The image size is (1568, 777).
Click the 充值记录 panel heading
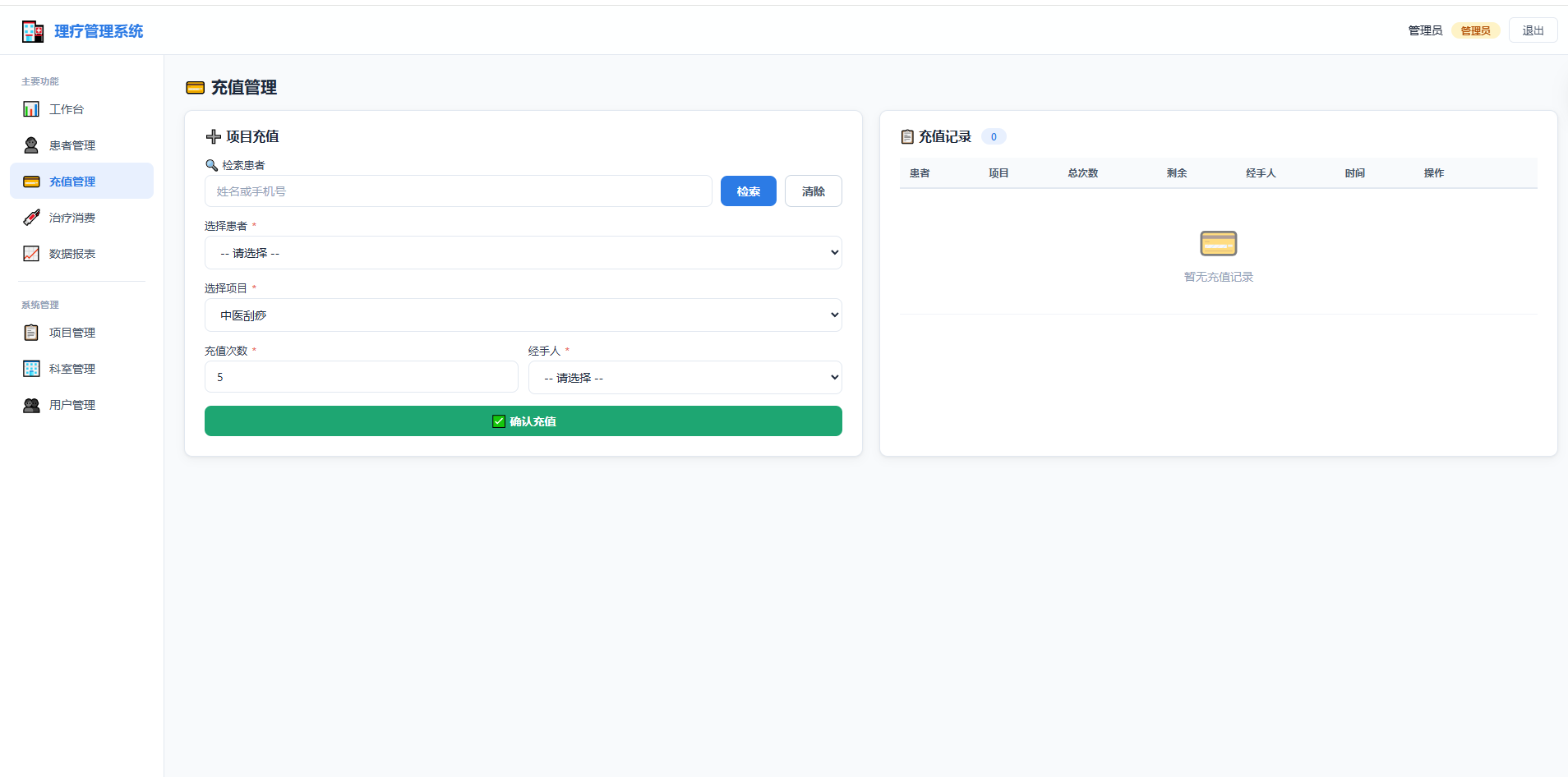pyautogui.click(x=945, y=136)
